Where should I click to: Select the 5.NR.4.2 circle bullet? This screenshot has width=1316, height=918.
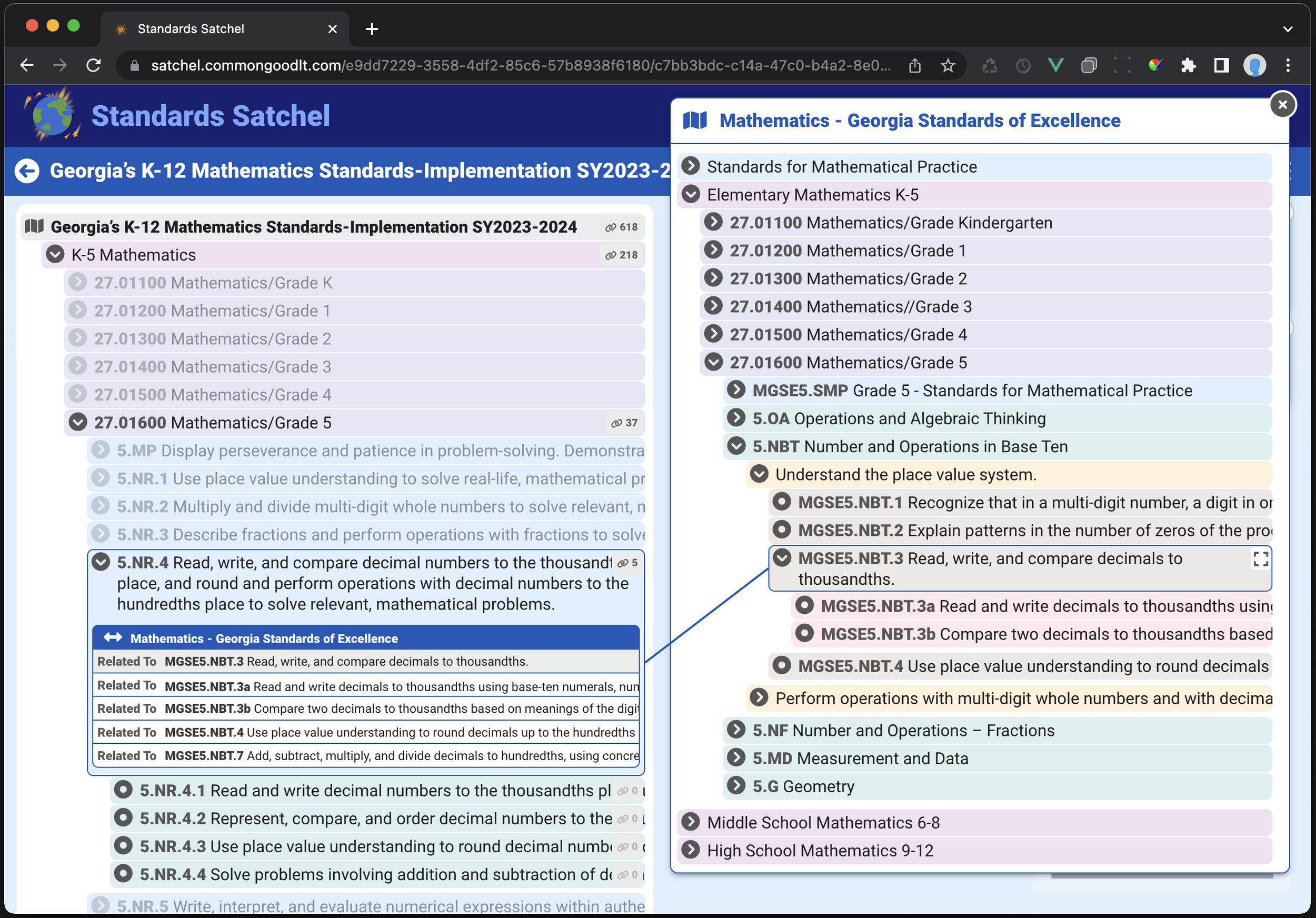pyautogui.click(x=123, y=817)
